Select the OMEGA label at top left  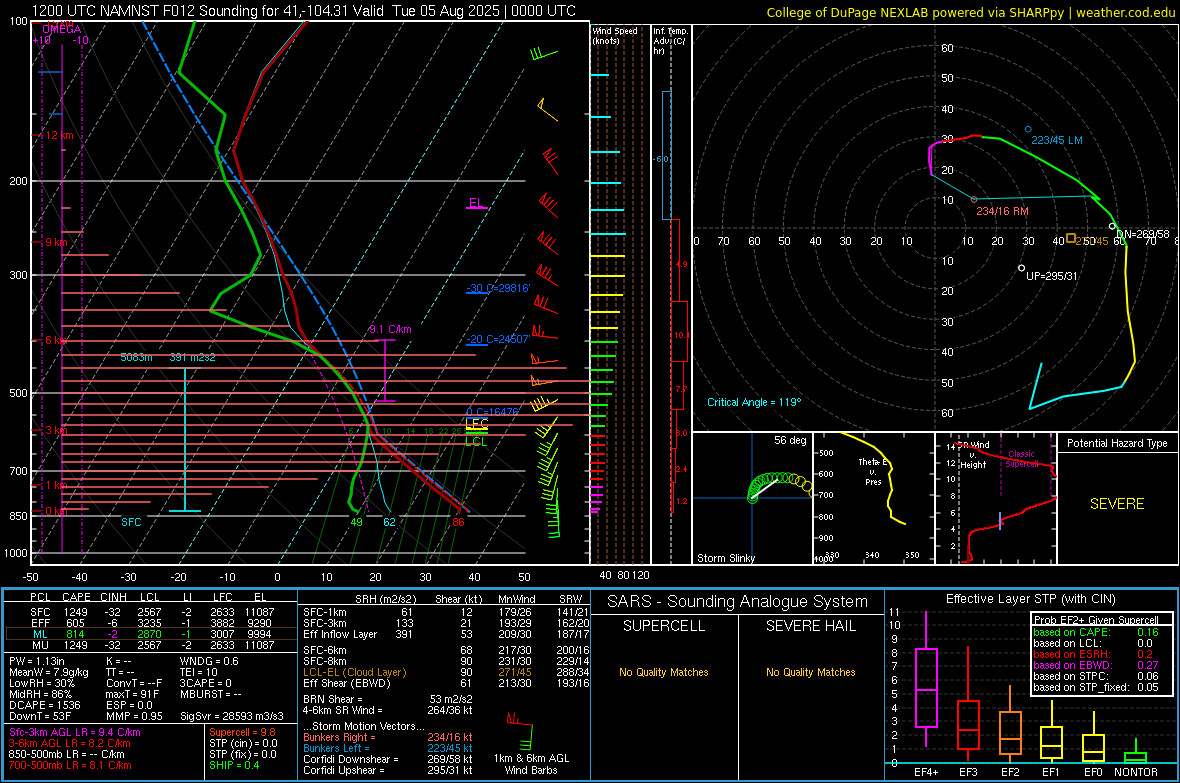(62, 29)
